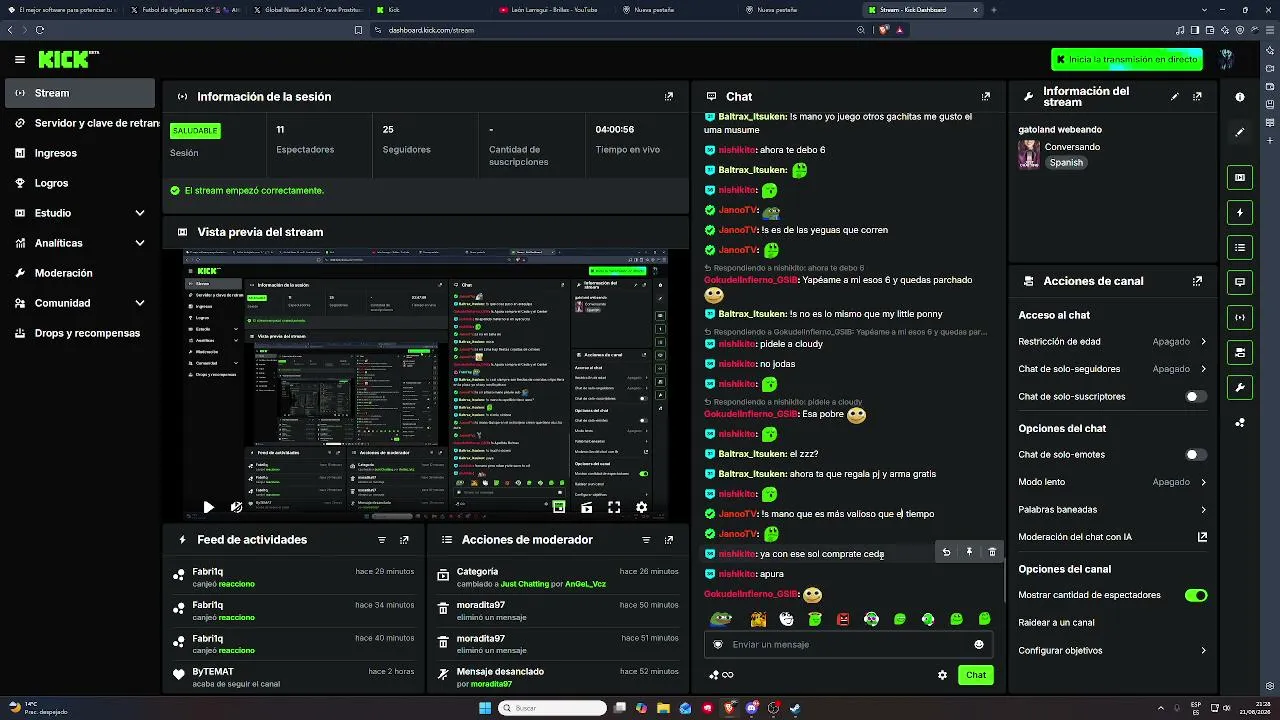This screenshot has height=720, width=1280.
Task: Click the Enviar un mensaje input field
Action: pos(848,645)
